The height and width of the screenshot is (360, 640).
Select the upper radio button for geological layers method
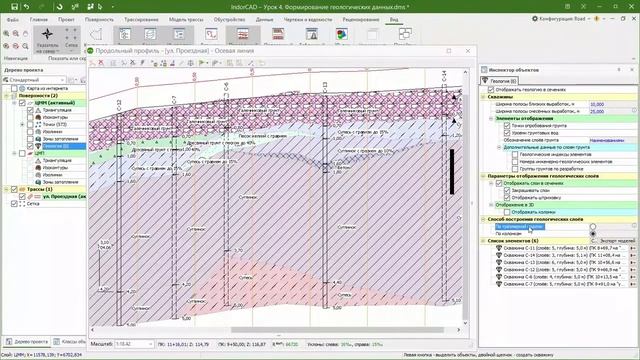pos(593,227)
